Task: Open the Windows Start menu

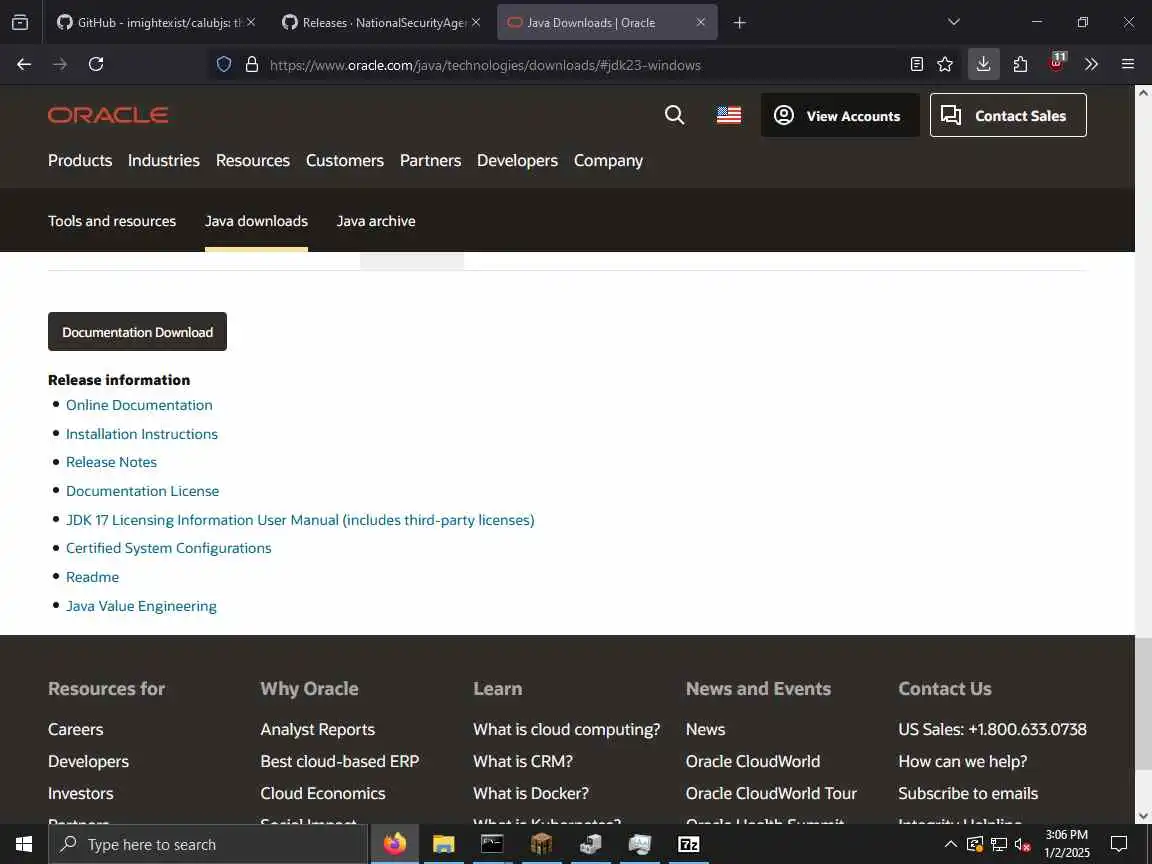Action: [24, 844]
